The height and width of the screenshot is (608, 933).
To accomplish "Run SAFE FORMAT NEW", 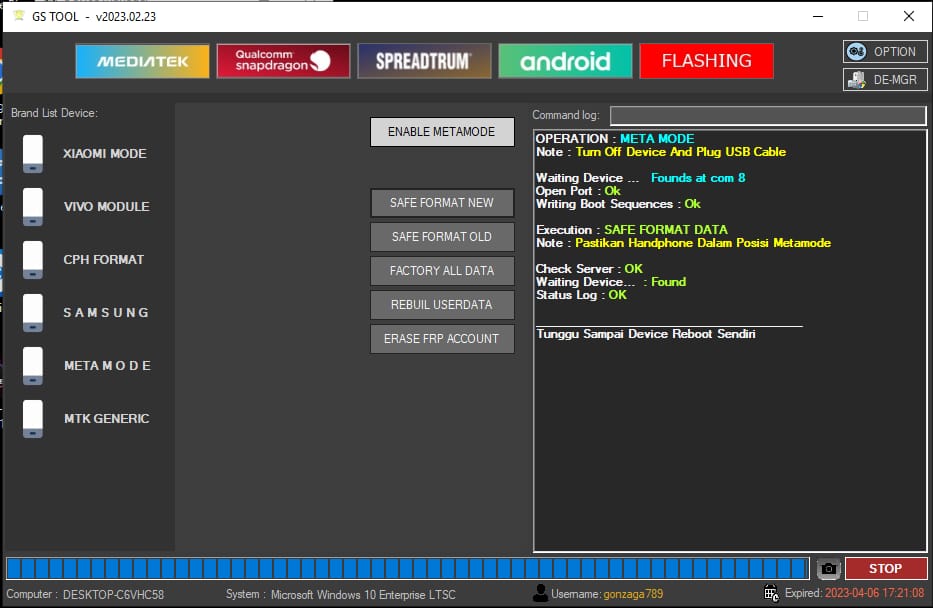I will click(x=442, y=203).
